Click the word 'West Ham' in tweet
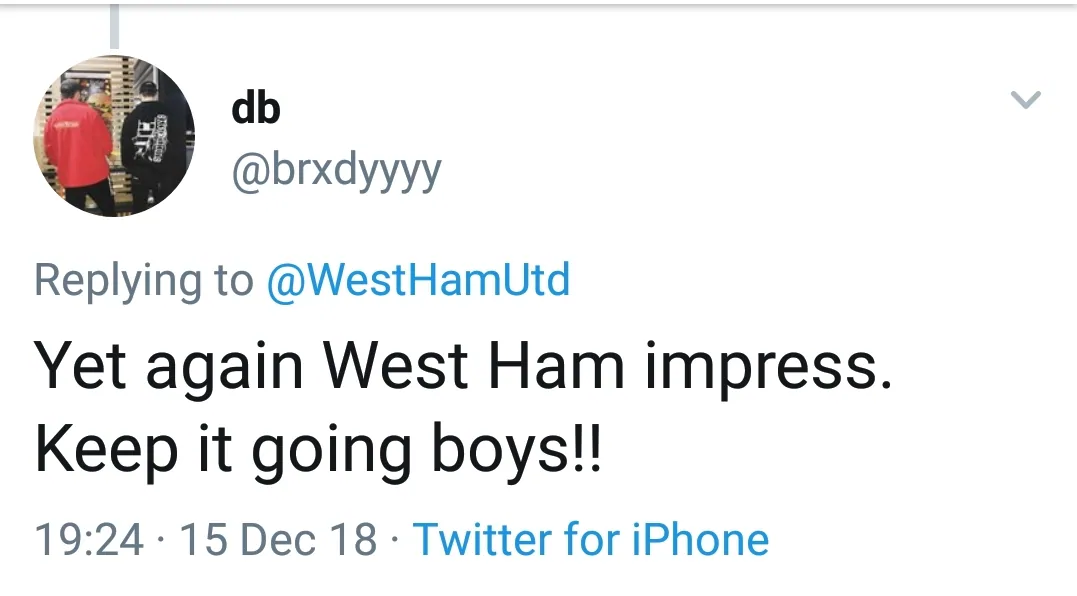Viewport: 1077px width, 596px height. pos(472,366)
